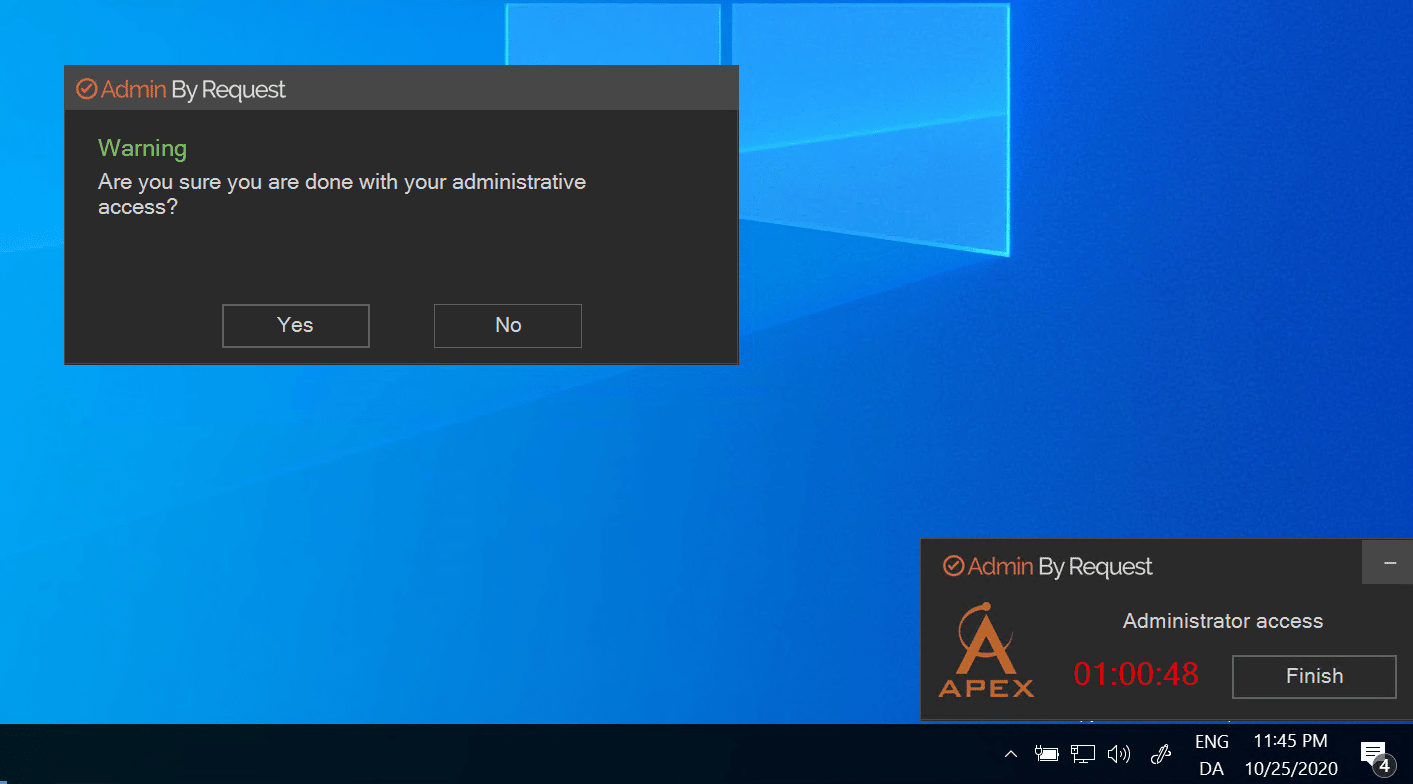Select the APEX company logo
Screen dimensions: 1413x784
point(986,650)
